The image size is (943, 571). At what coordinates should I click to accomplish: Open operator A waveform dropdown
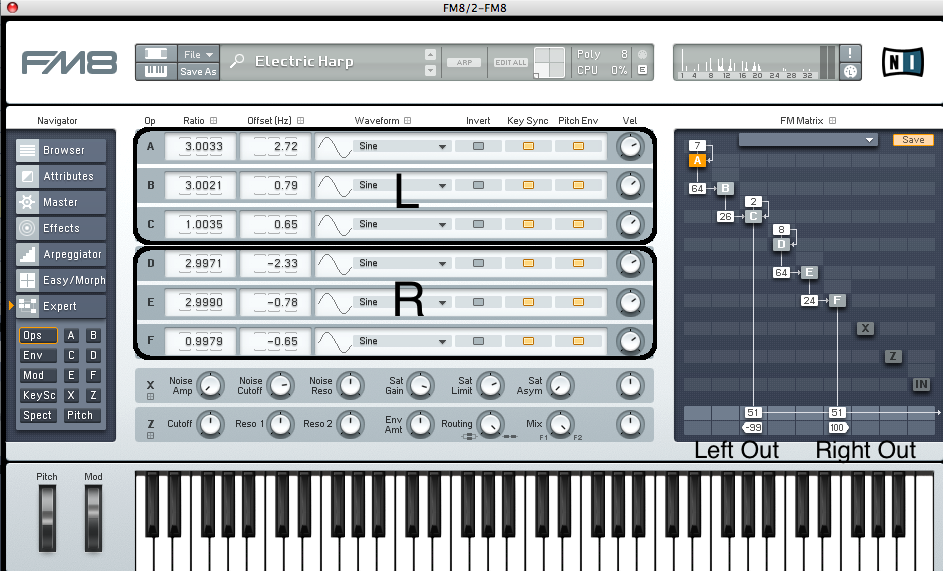[x=402, y=146]
